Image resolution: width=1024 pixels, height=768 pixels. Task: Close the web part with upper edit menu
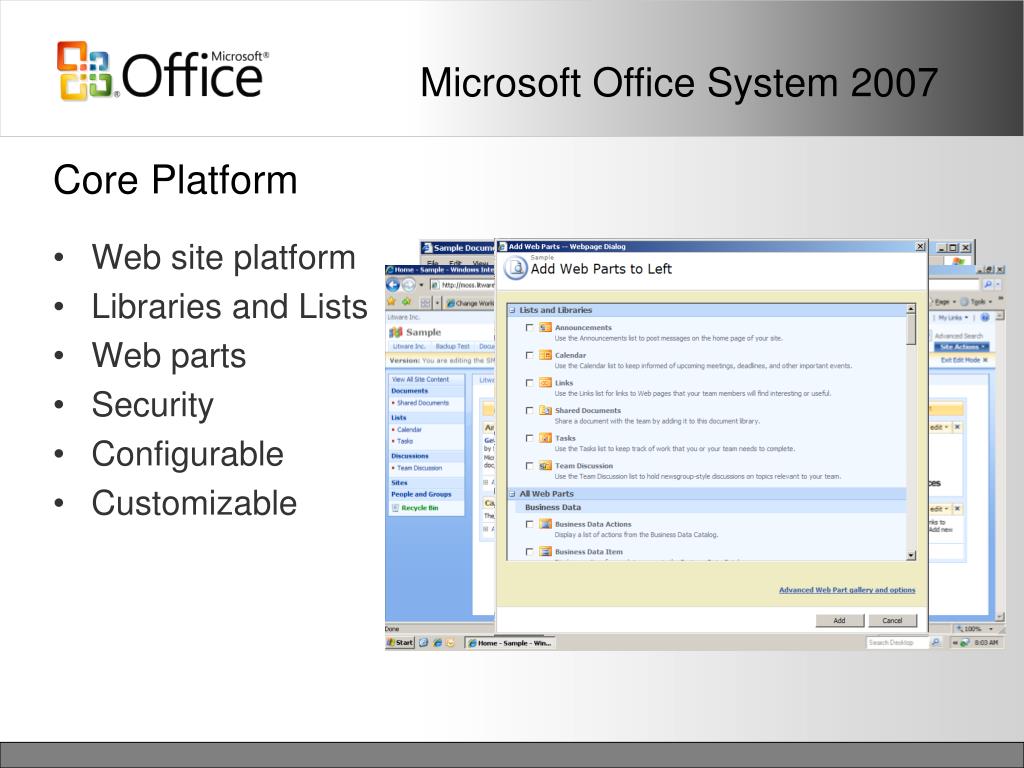[x=957, y=427]
